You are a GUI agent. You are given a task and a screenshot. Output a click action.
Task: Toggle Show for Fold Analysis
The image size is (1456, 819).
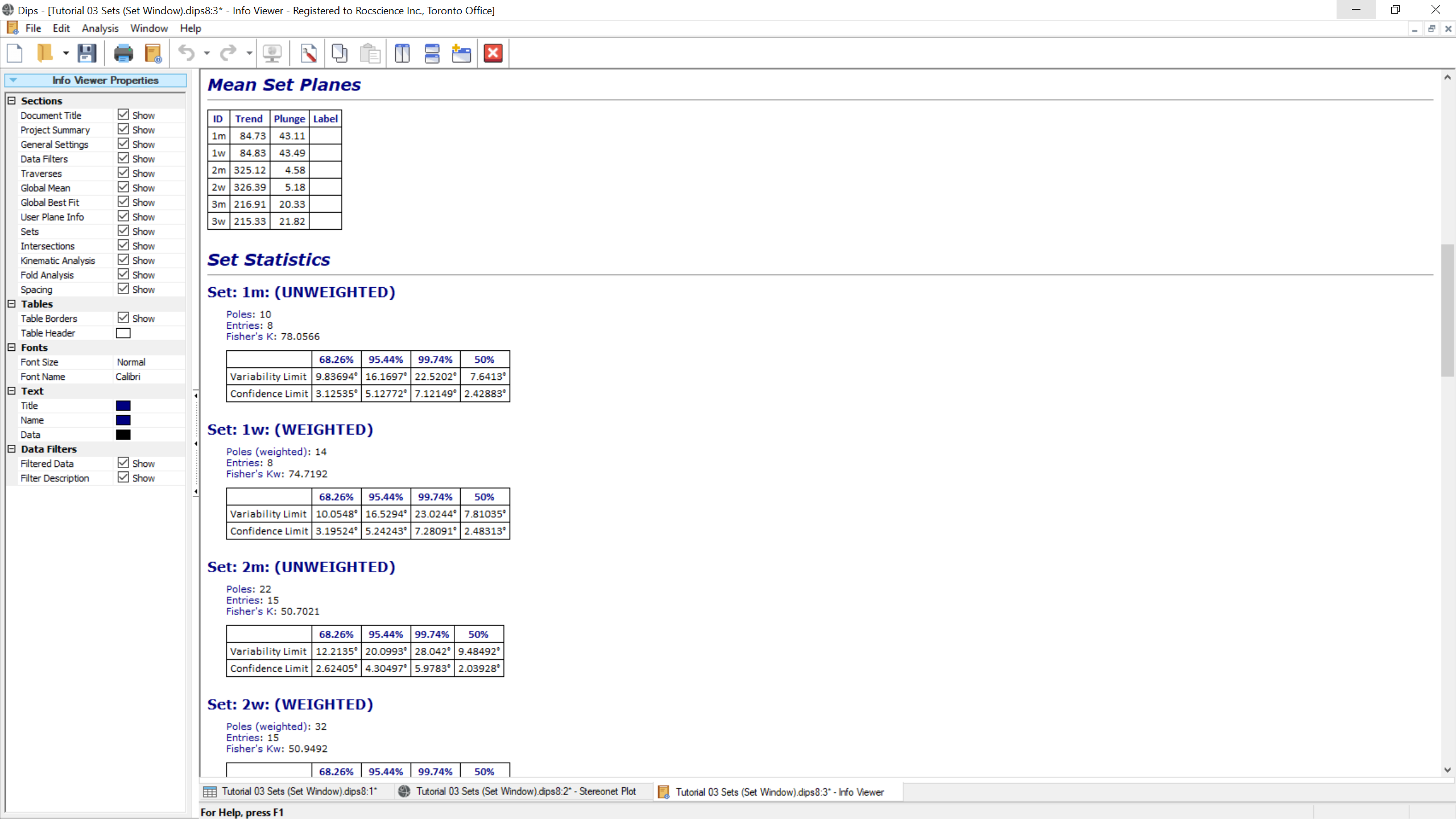point(122,275)
